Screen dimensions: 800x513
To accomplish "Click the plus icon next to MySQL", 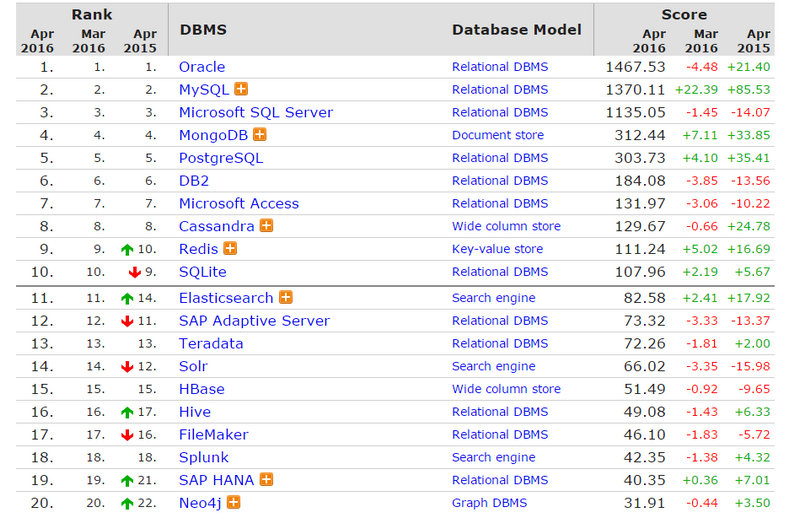I will (x=241, y=89).
